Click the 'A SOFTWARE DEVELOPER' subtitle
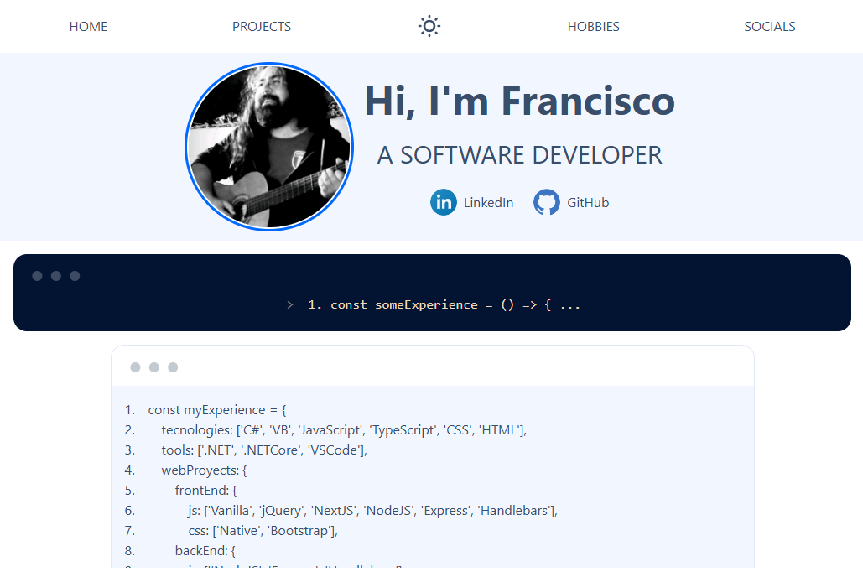863x568 pixels. pos(520,155)
